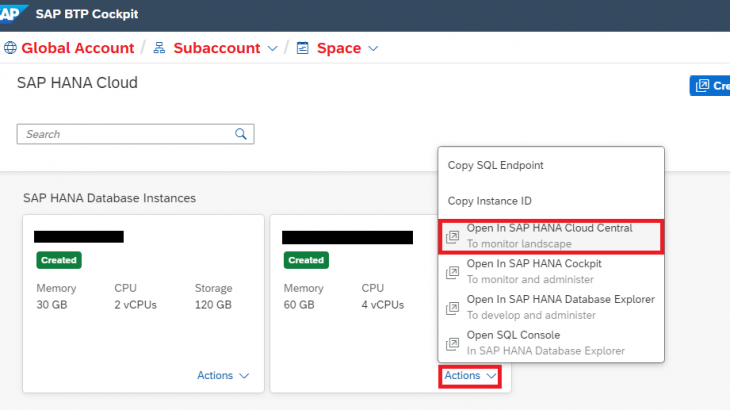Click the external-link icon for Database Explorer

[x=452, y=307]
